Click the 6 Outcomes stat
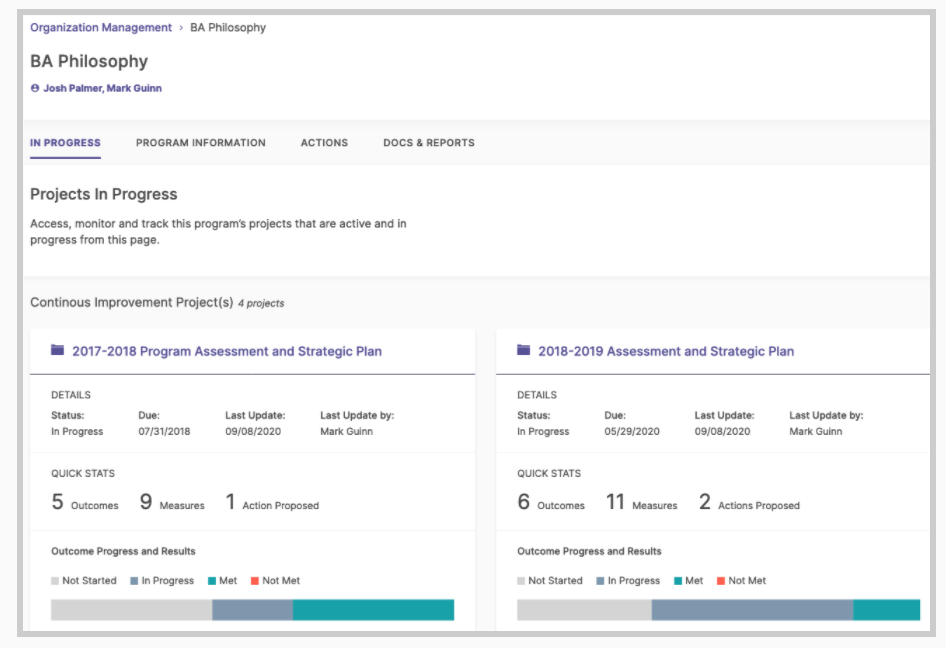946x648 pixels. [551, 502]
